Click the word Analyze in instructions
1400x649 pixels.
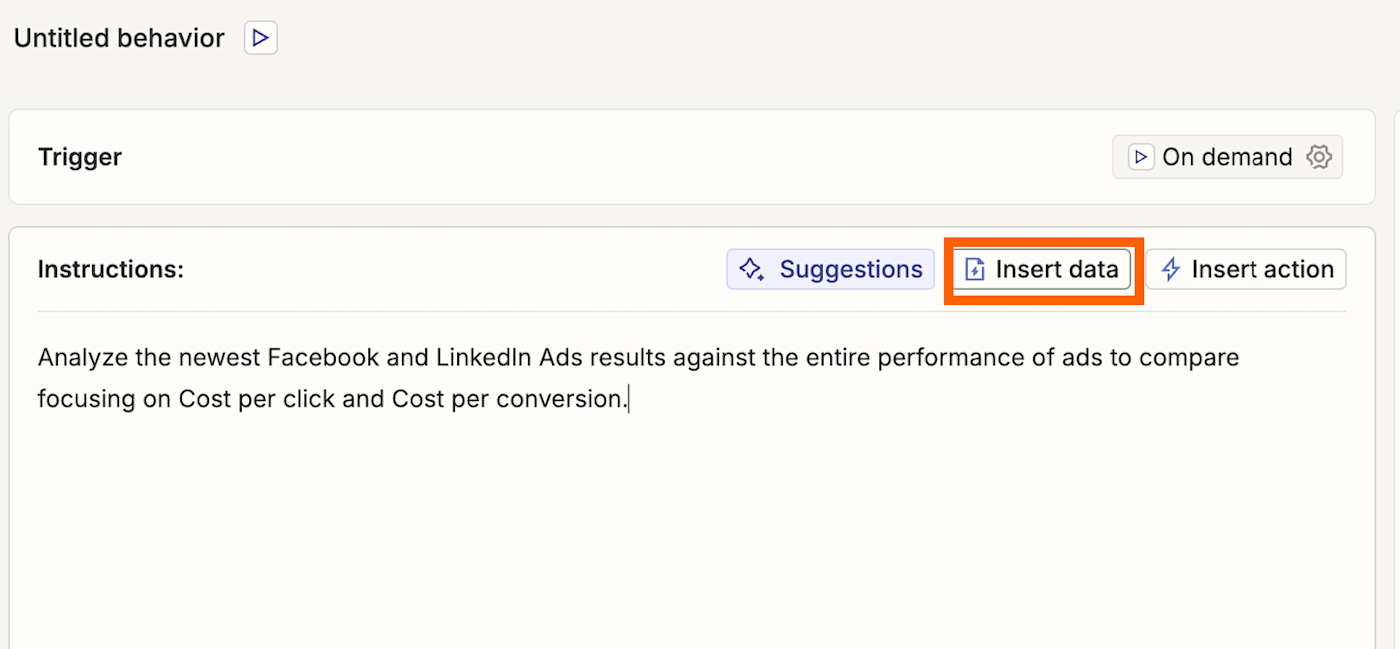[x=82, y=357]
